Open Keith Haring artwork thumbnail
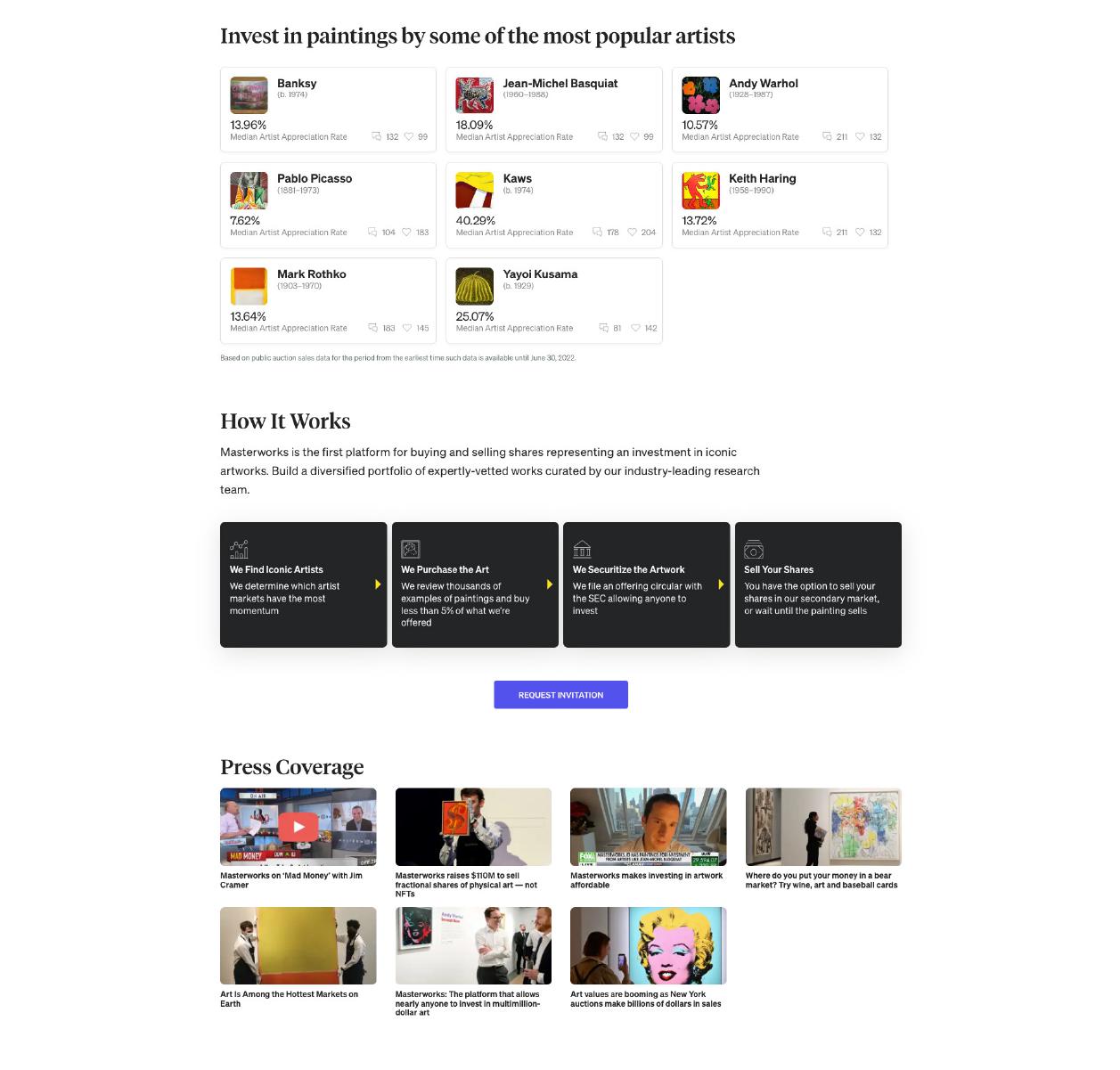The width and height of the screenshot is (1120, 1070). tap(700, 191)
